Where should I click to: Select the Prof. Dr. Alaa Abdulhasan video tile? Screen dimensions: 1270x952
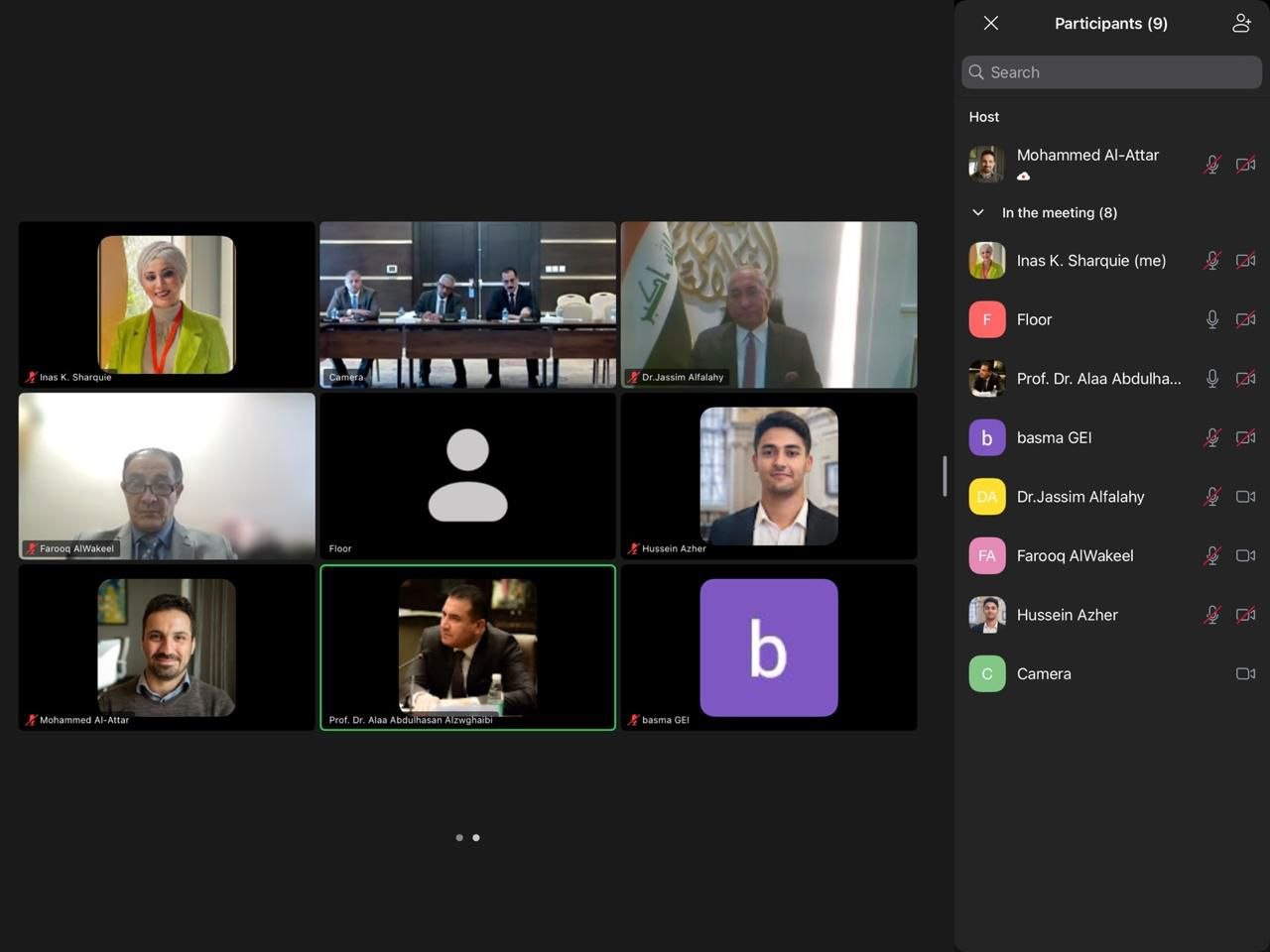pyautogui.click(x=467, y=648)
